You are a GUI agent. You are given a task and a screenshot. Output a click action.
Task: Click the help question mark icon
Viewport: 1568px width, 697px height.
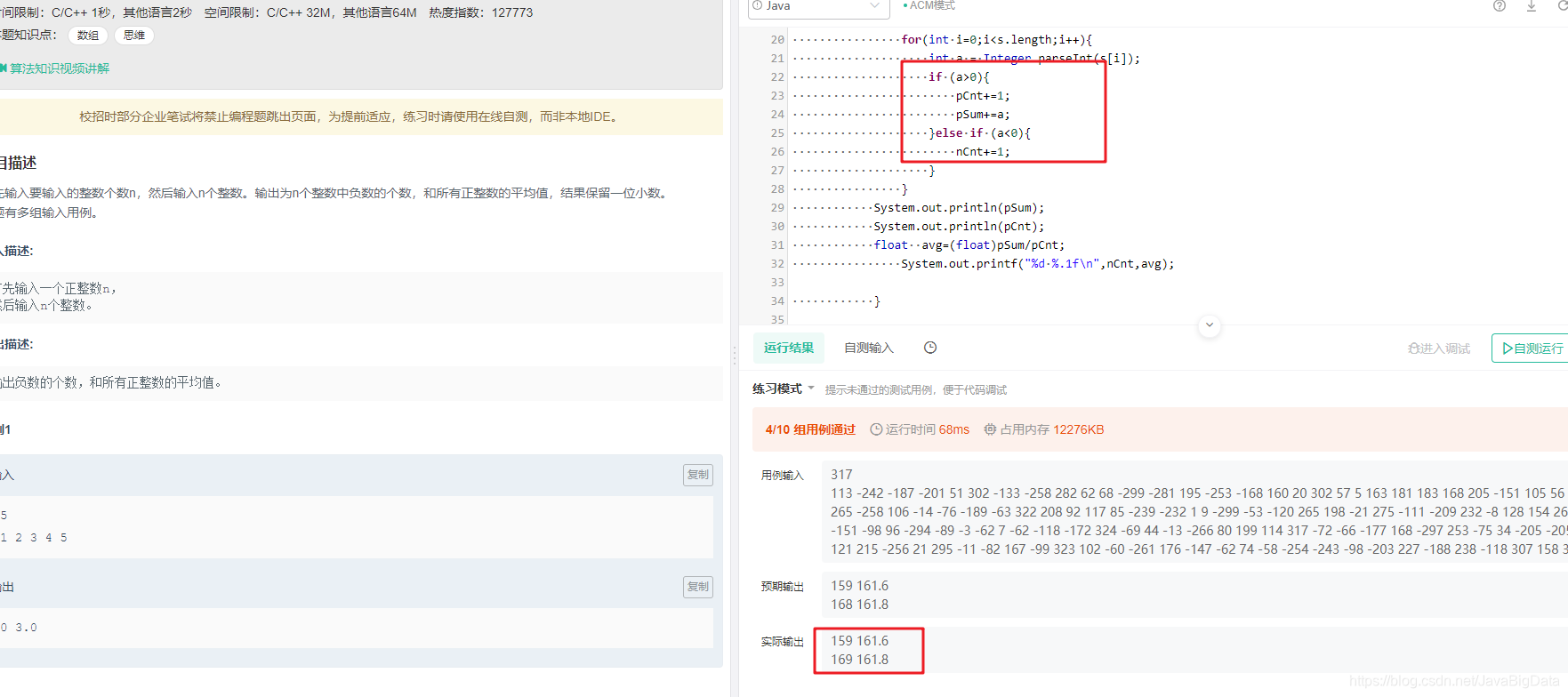click(x=1500, y=6)
